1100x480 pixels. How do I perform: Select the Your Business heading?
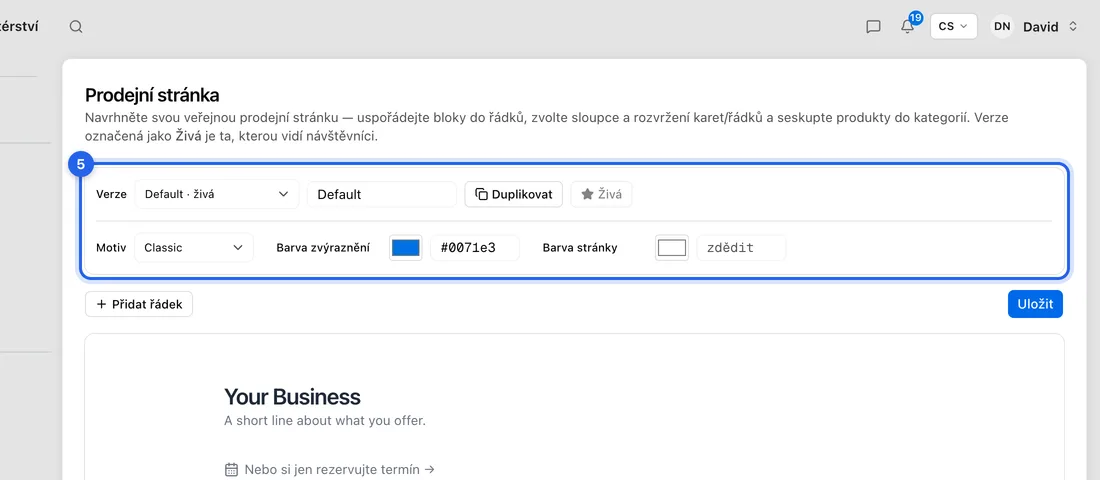(x=292, y=397)
